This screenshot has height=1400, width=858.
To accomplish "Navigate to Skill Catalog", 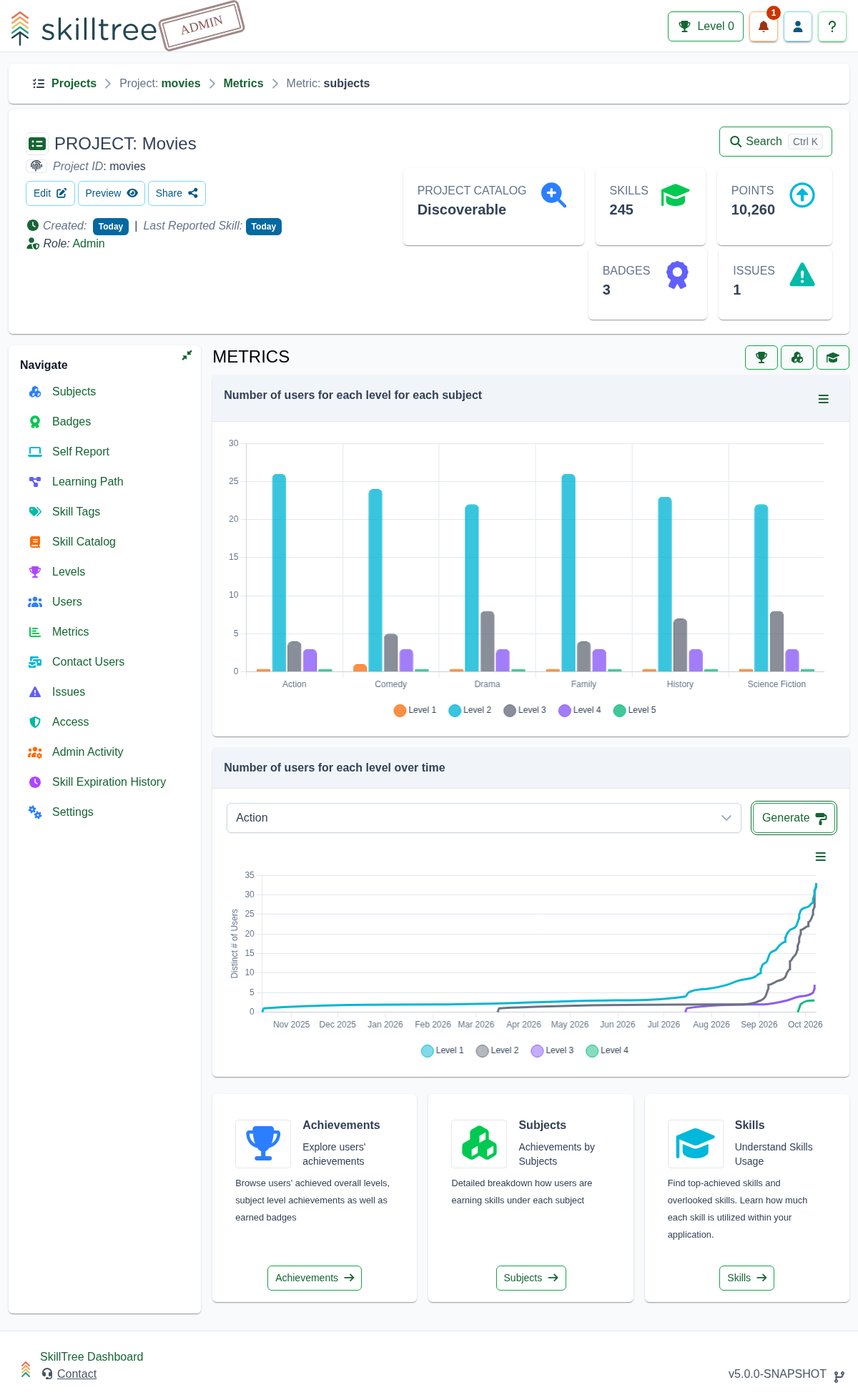I will point(84,542).
